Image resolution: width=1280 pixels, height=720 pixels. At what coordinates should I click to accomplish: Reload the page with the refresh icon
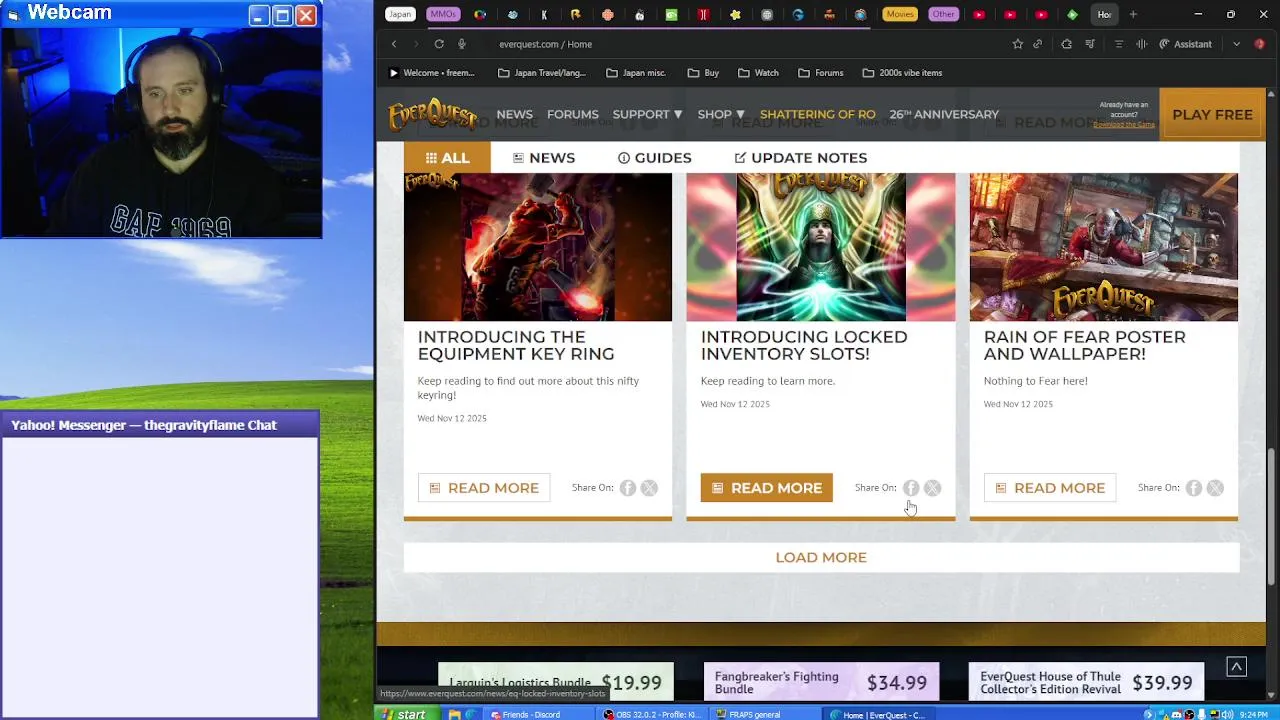[x=439, y=44]
